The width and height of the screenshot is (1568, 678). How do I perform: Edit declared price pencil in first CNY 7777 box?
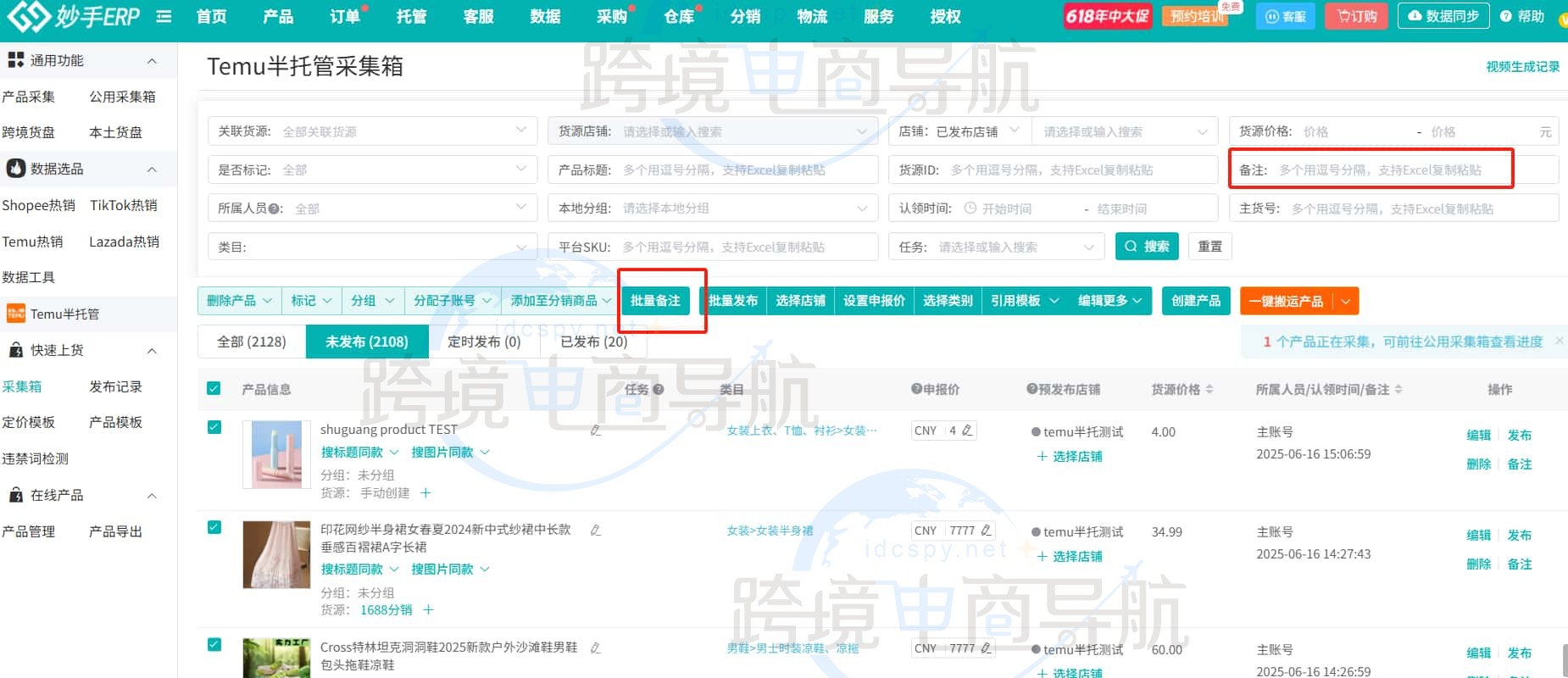click(986, 531)
